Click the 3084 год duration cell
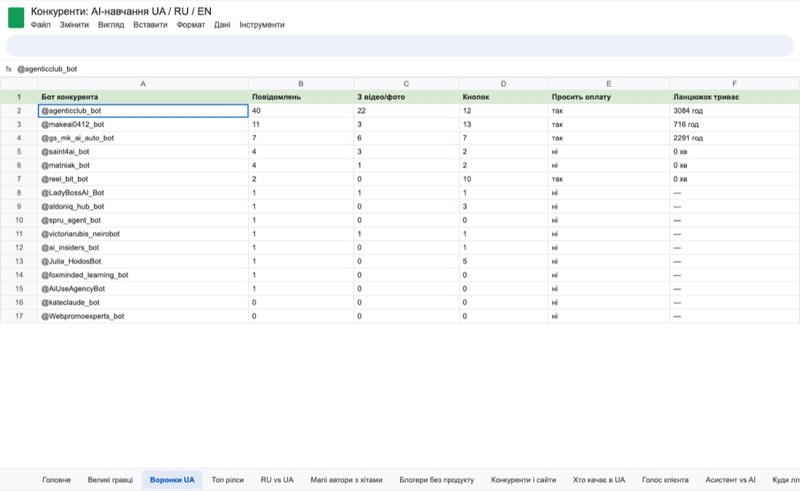 (x=734, y=111)
